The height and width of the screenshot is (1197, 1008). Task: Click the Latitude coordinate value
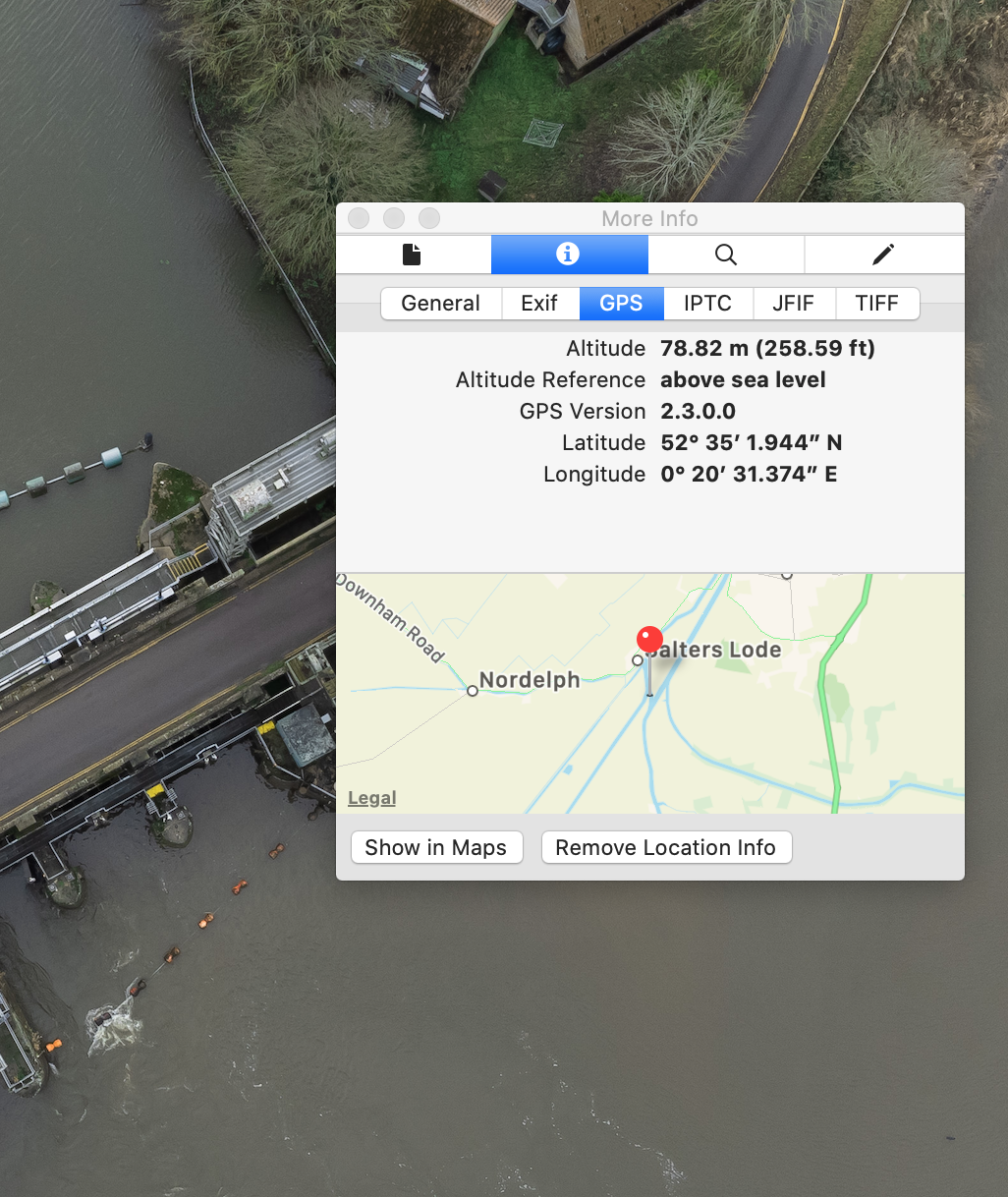[751, 443]
